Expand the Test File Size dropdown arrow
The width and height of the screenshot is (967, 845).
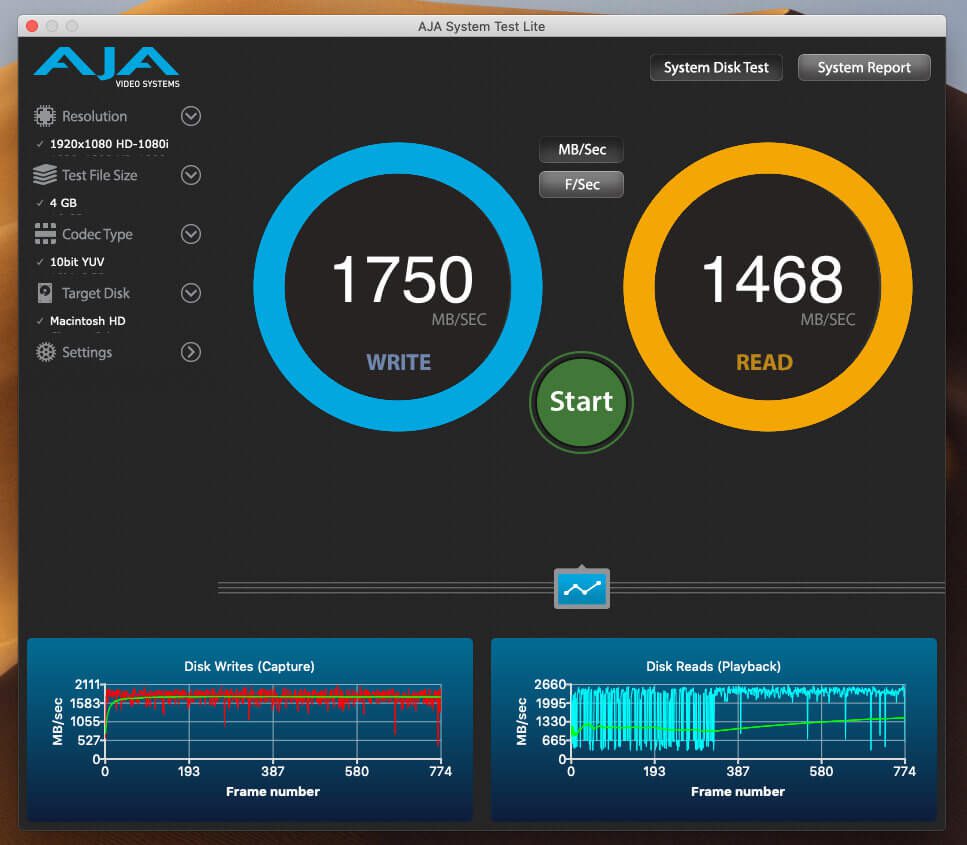click(x=191, y=175)
